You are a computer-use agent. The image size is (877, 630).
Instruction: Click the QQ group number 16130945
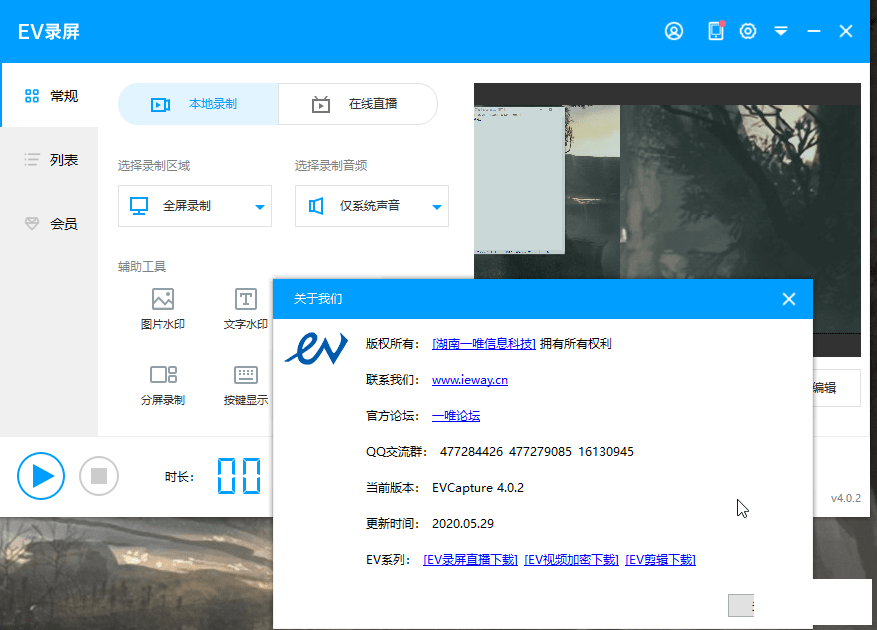(606, 452)
